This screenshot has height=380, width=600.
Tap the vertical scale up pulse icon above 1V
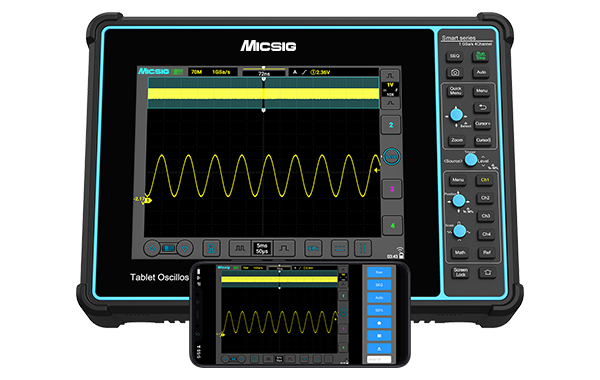coord(390,75)
